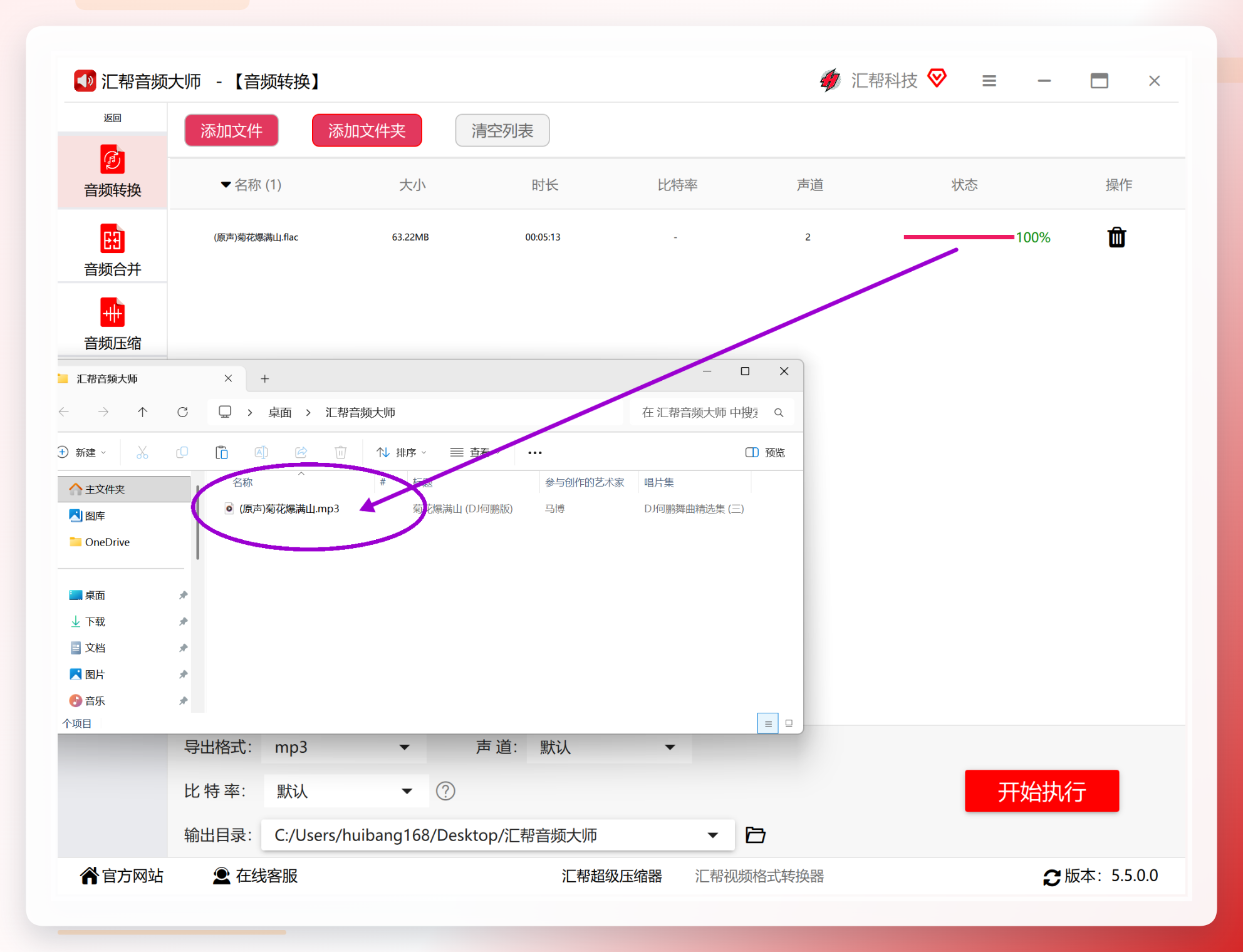1243x952 pixels.
Task: Click the conversion progress bar at 100%
Action: tap(959, 237)
